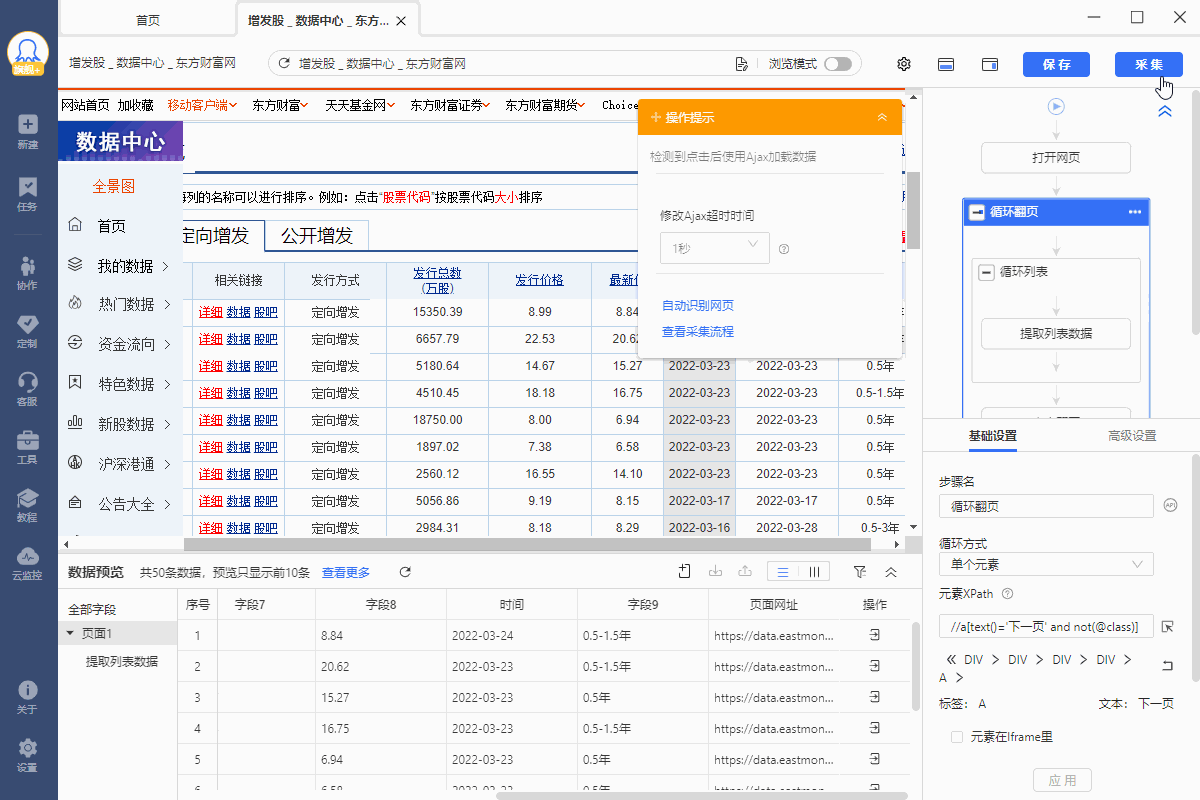Click the webpage vertical scrollbar down arrow
Viewport: 1200px width, 800px height.
tap(912, 526)
